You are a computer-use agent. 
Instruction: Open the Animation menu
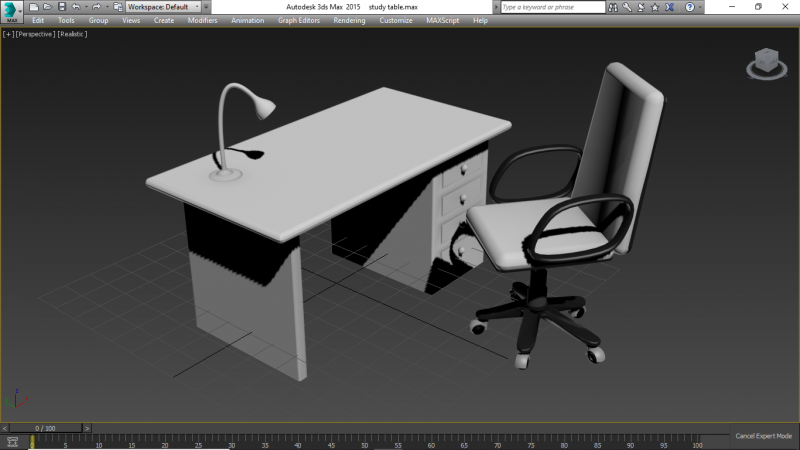point(247,20)
